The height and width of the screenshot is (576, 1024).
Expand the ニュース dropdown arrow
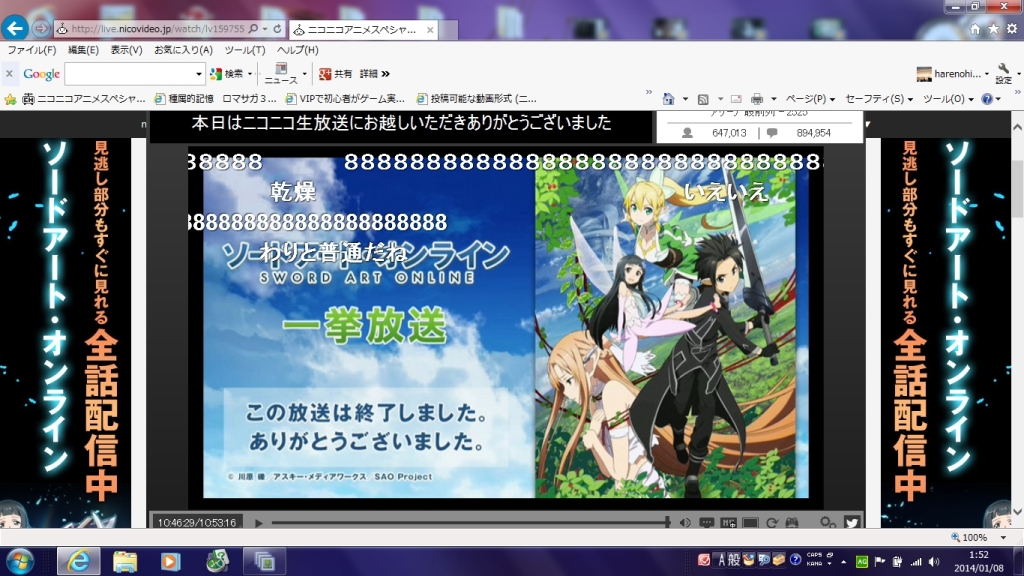click(x=304, y=74)
